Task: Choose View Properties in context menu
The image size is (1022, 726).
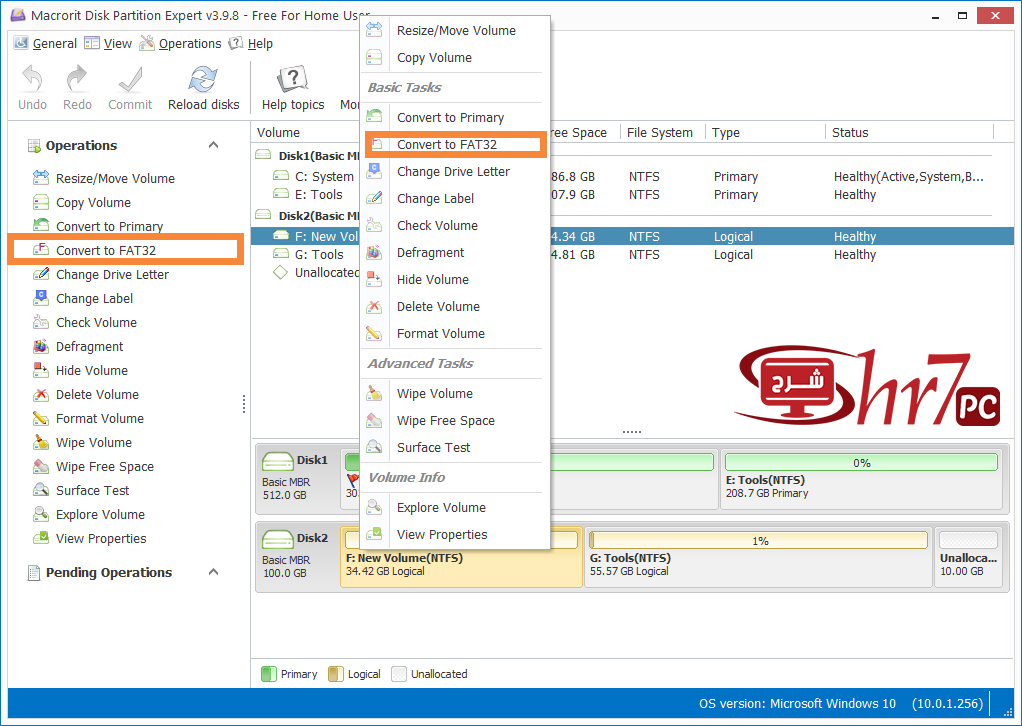Action: point(455,534)
